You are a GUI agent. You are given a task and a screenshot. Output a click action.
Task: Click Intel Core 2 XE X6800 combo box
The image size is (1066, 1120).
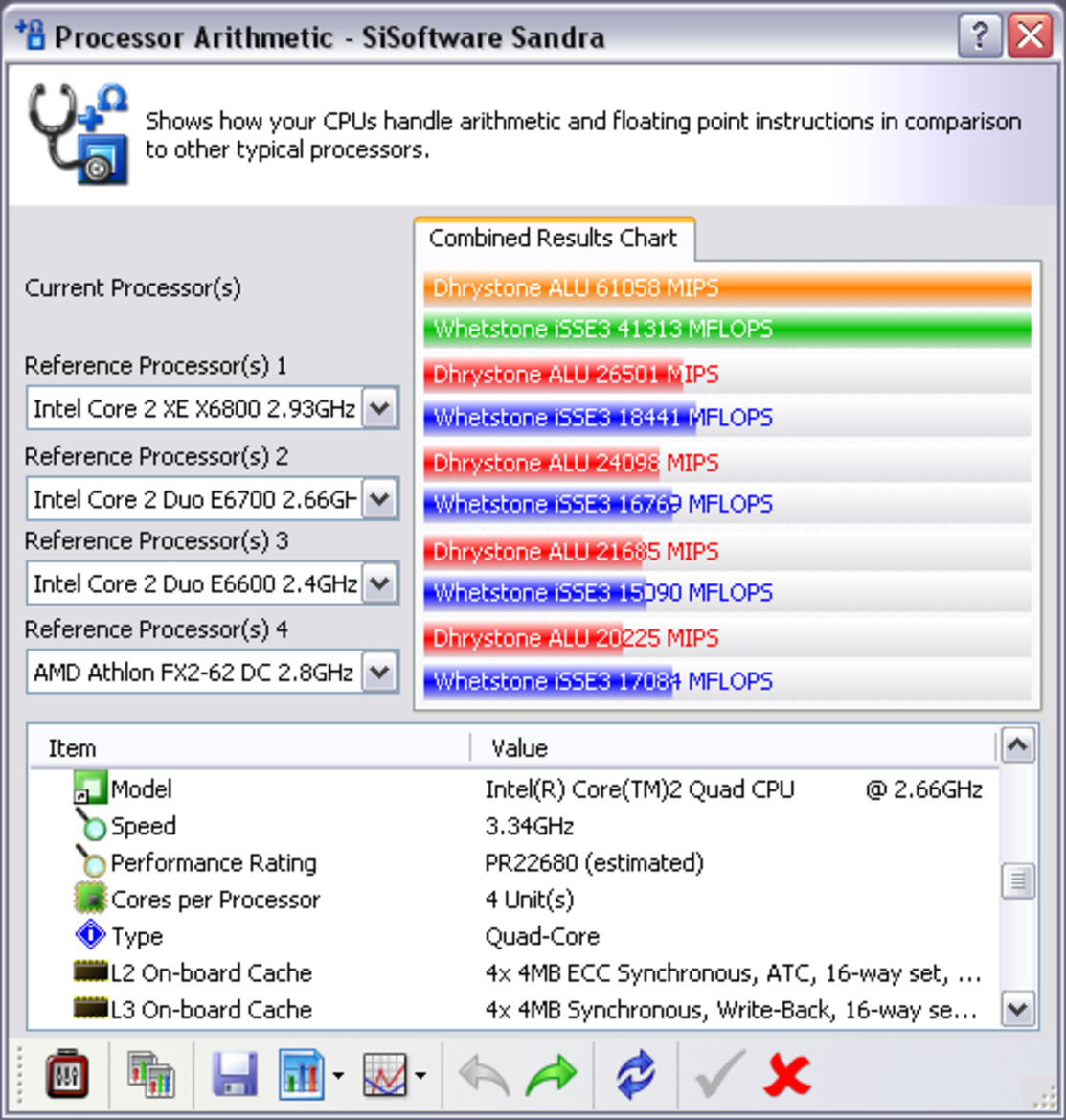pyautogui.click(x=212, y=408)
